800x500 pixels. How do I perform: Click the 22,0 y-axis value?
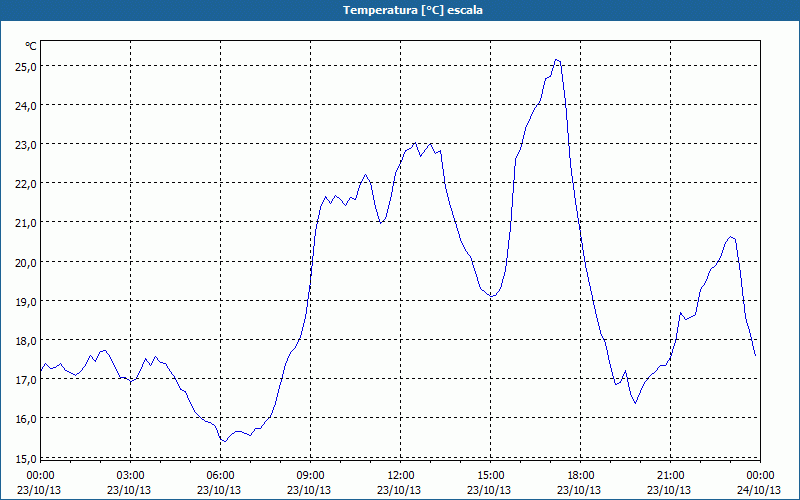coord(27,184)
